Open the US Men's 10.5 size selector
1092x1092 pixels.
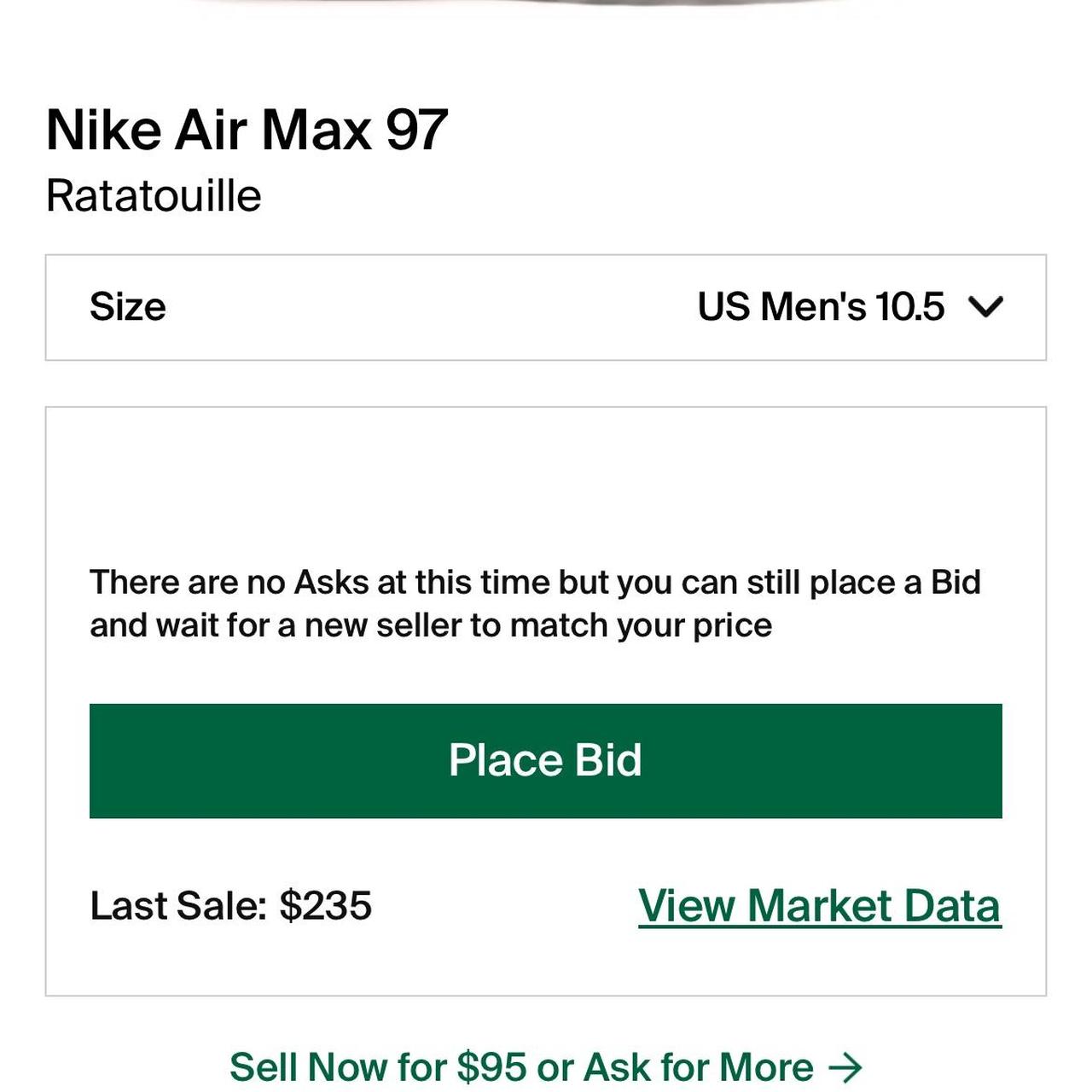tap(819, 307)
